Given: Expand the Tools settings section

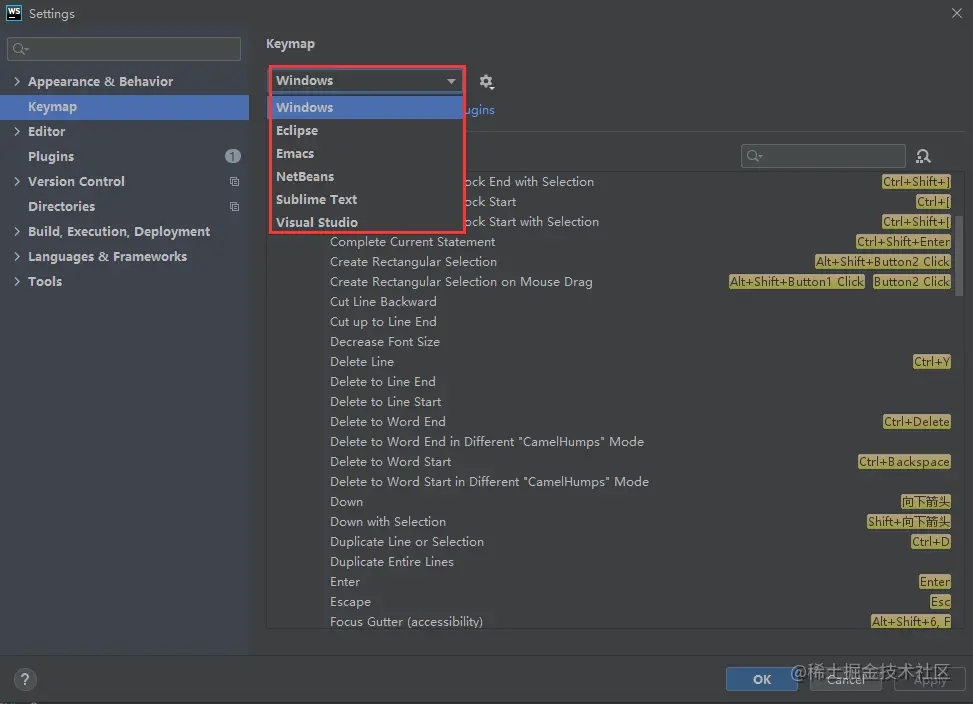Looking at the screenshot, I should (x=17, y=281).
